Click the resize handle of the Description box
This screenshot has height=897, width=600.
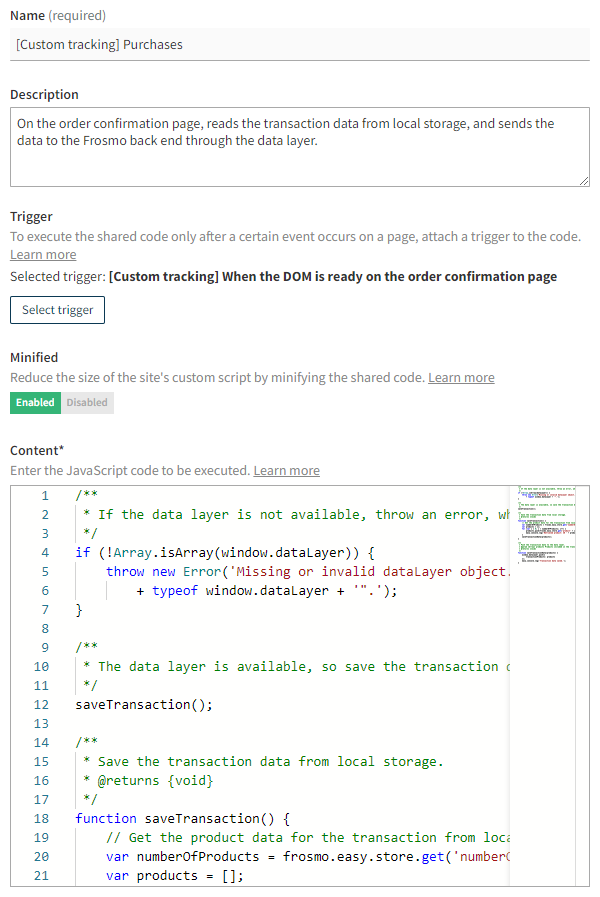tap(583, 179)
